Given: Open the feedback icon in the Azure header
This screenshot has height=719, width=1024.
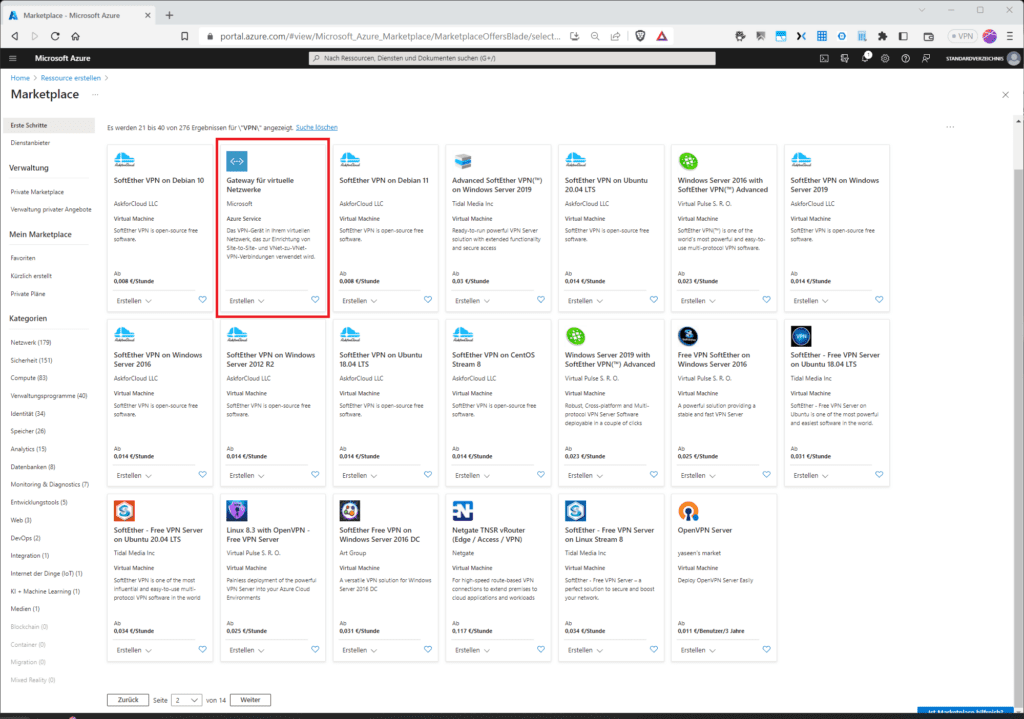Looking at the screenshot, I should click(x=925, y=58).
